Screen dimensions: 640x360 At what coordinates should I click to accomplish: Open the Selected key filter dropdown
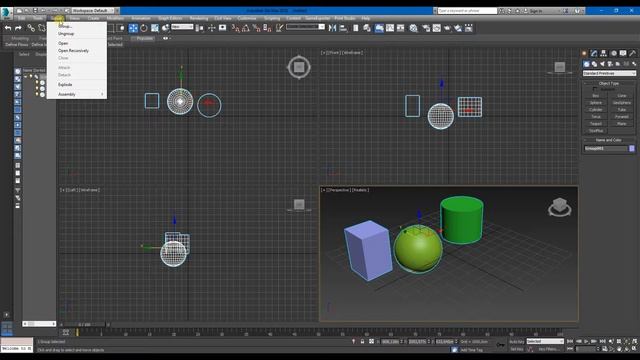(x=545, y=341)
